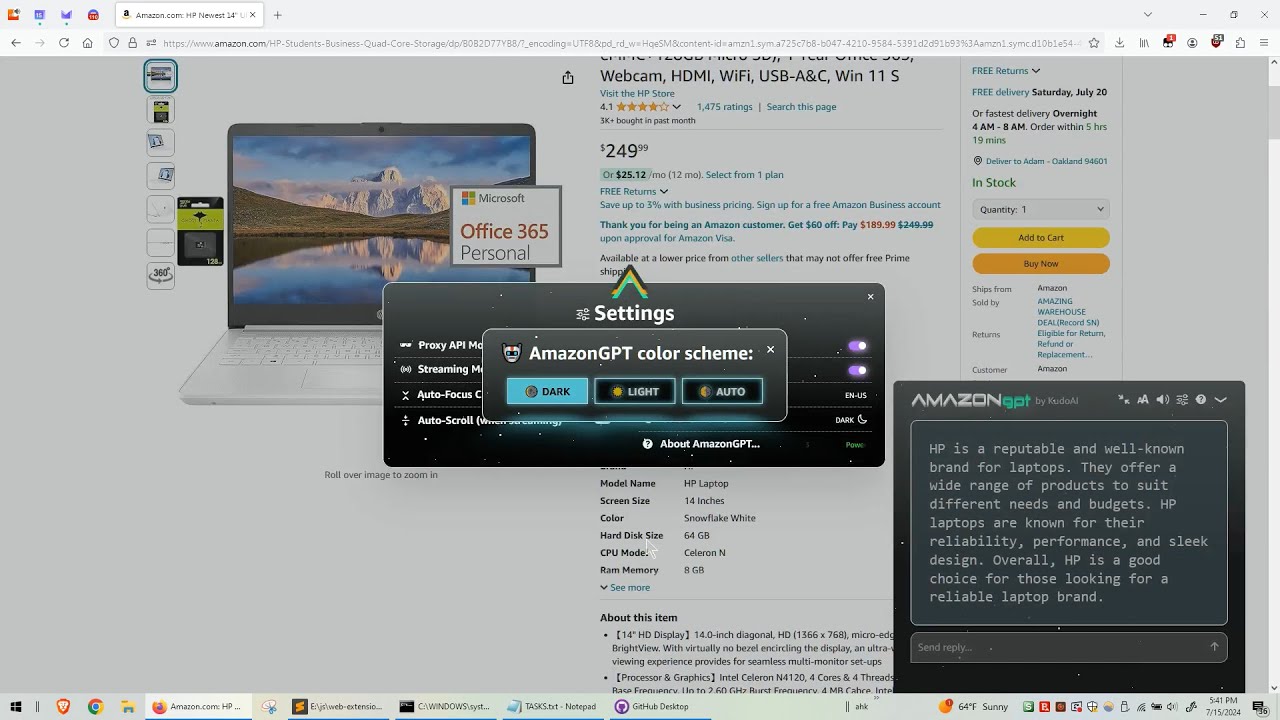Toggle the Streaming Mode switch
This screenshot has height=720, width=1280.
857,370
